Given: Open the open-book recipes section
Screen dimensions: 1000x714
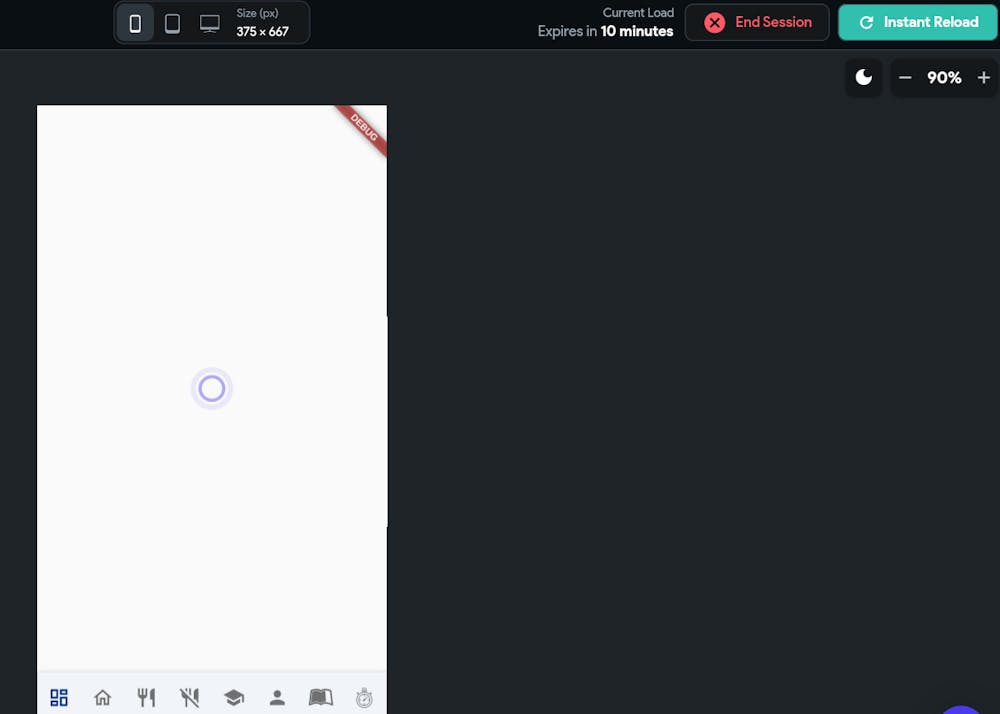Looking at the screenshot, I should click(320, 697).
